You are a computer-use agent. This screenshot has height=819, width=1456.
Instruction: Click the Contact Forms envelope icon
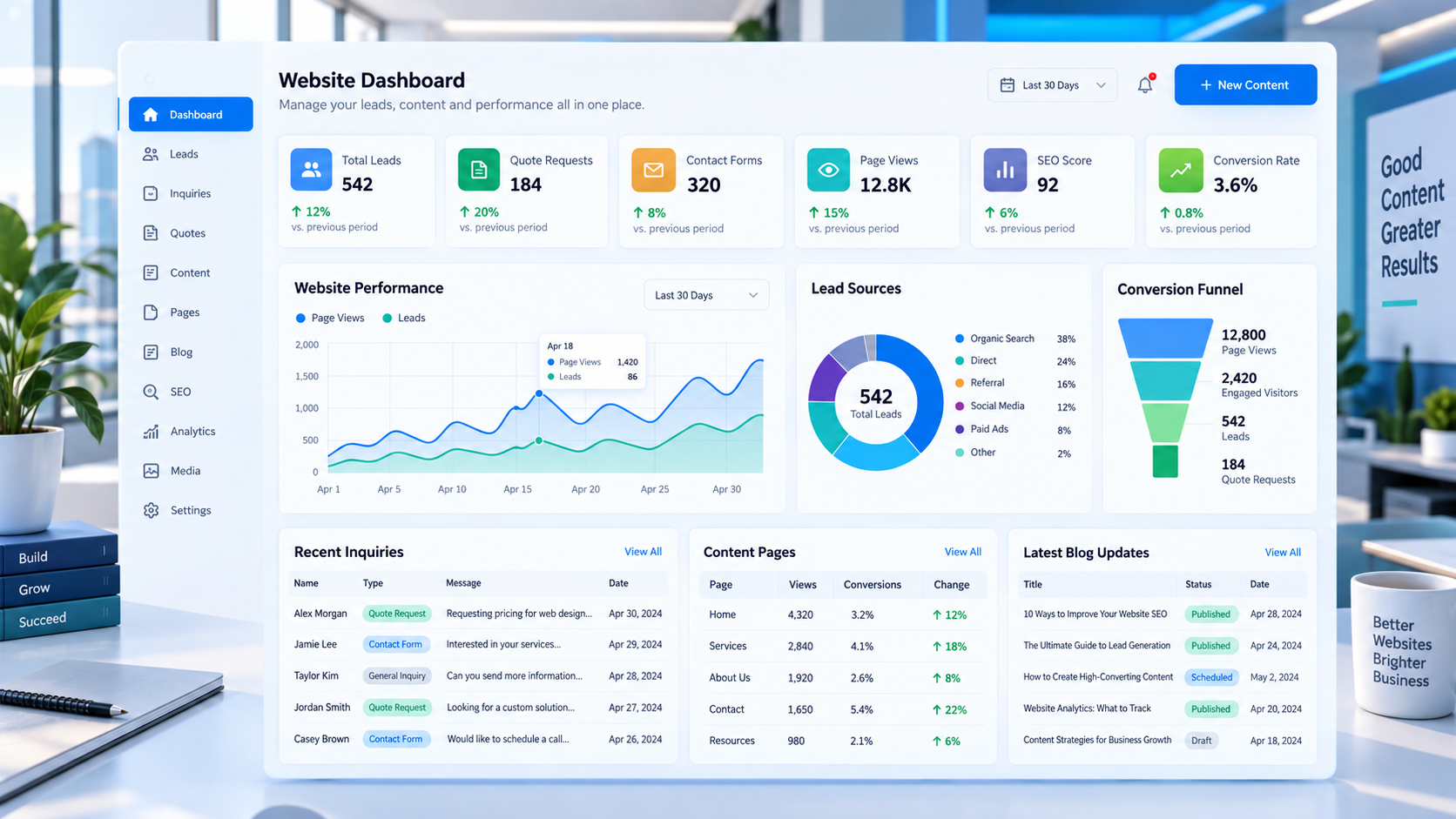click(653, 170)
